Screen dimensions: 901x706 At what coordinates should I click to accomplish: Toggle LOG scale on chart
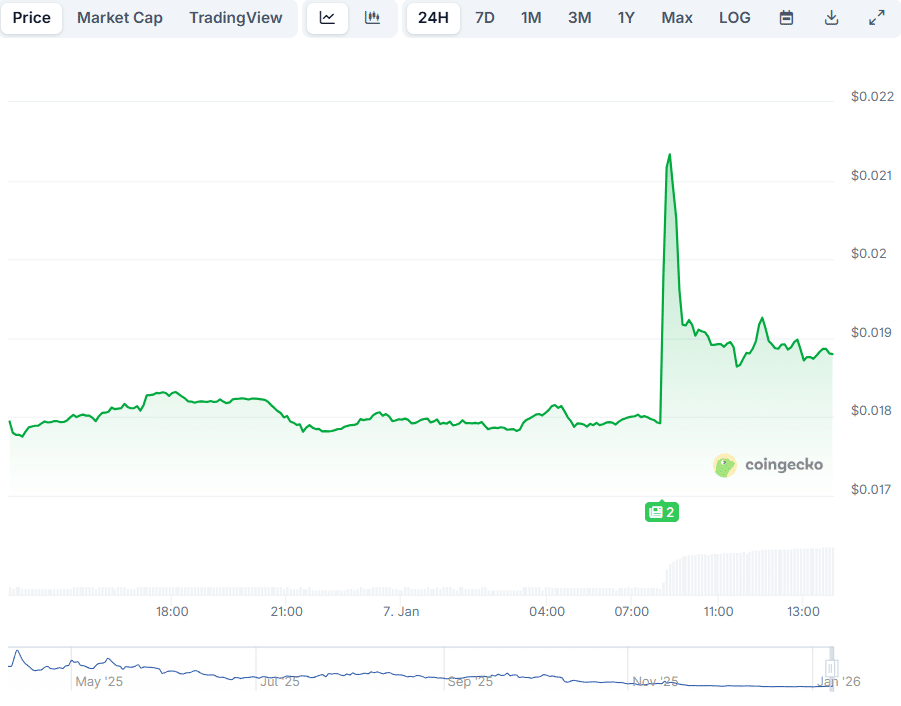(734, 18)
